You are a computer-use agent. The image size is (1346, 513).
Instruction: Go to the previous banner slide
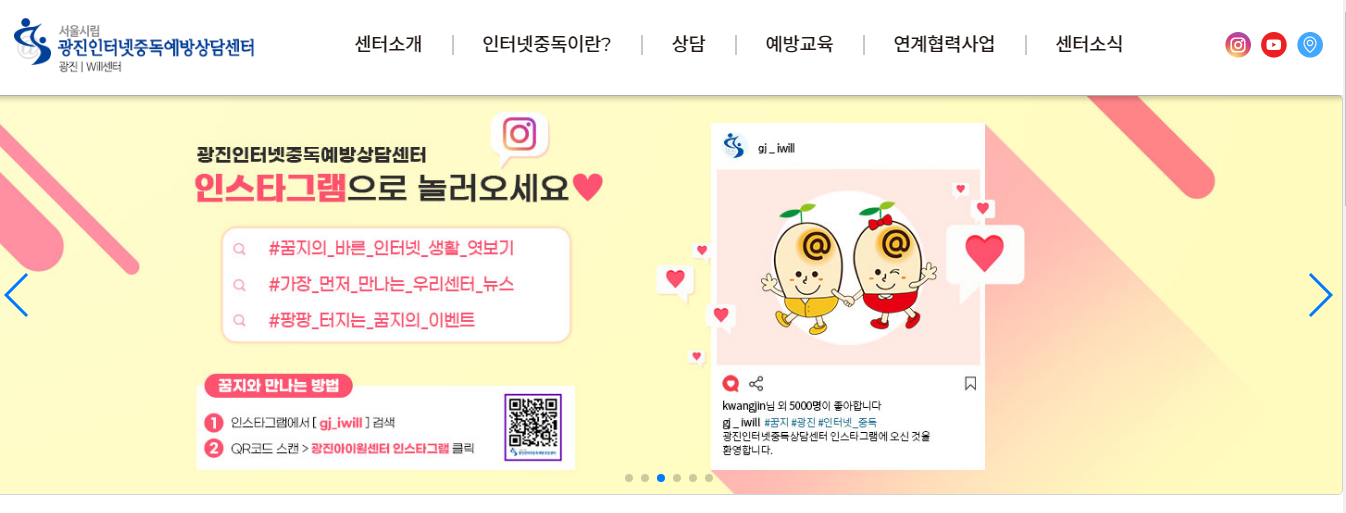(16, 295)
